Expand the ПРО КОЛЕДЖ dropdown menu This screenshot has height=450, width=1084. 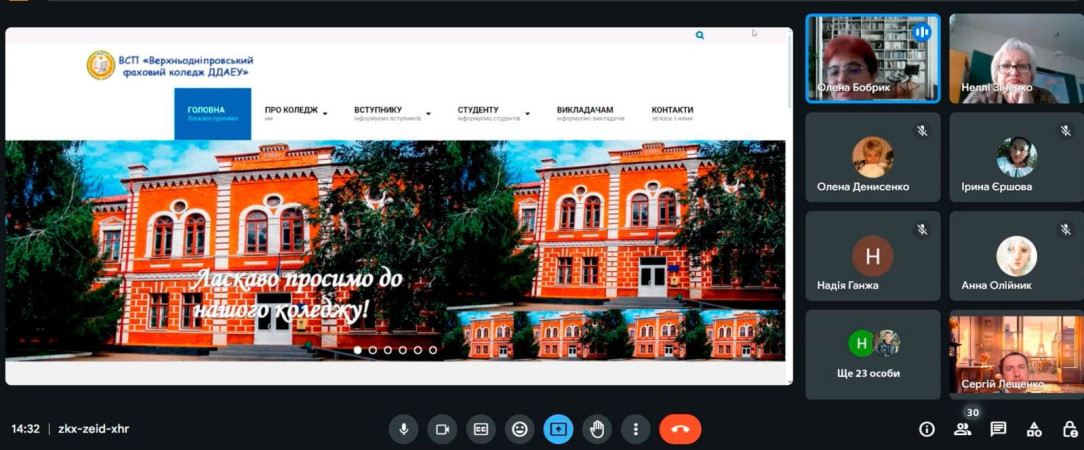295,112
